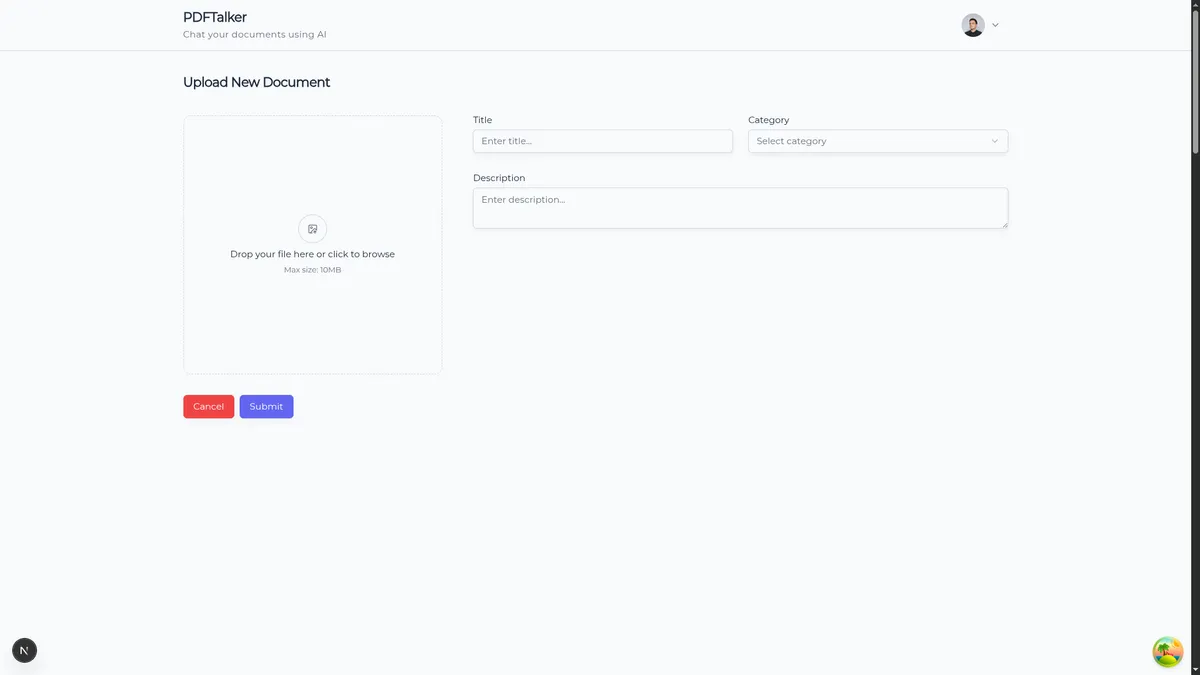Open the Select category dropdown
This screenshot has height=675, width=1200.
(878, 141)
